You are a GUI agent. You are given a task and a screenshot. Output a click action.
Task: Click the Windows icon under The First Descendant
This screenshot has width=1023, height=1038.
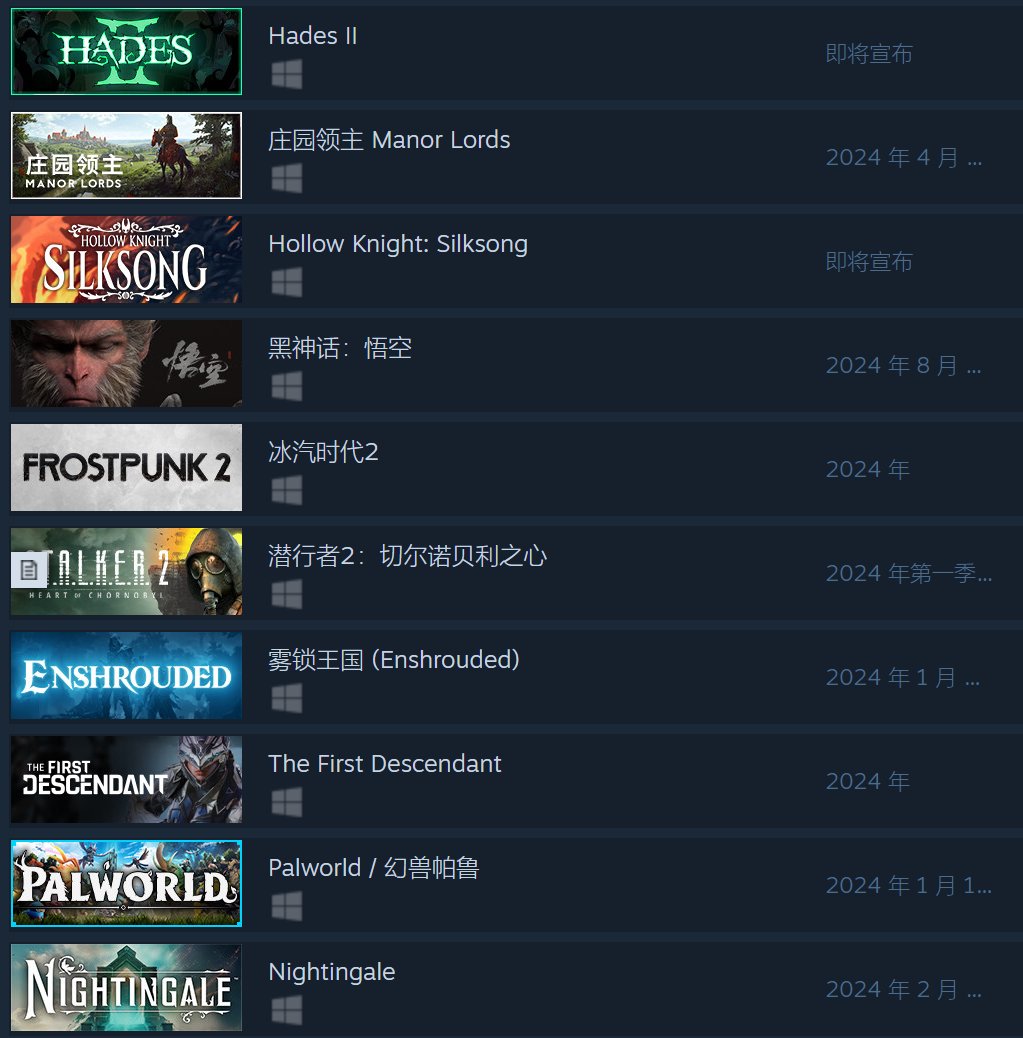tap(287, 802)
